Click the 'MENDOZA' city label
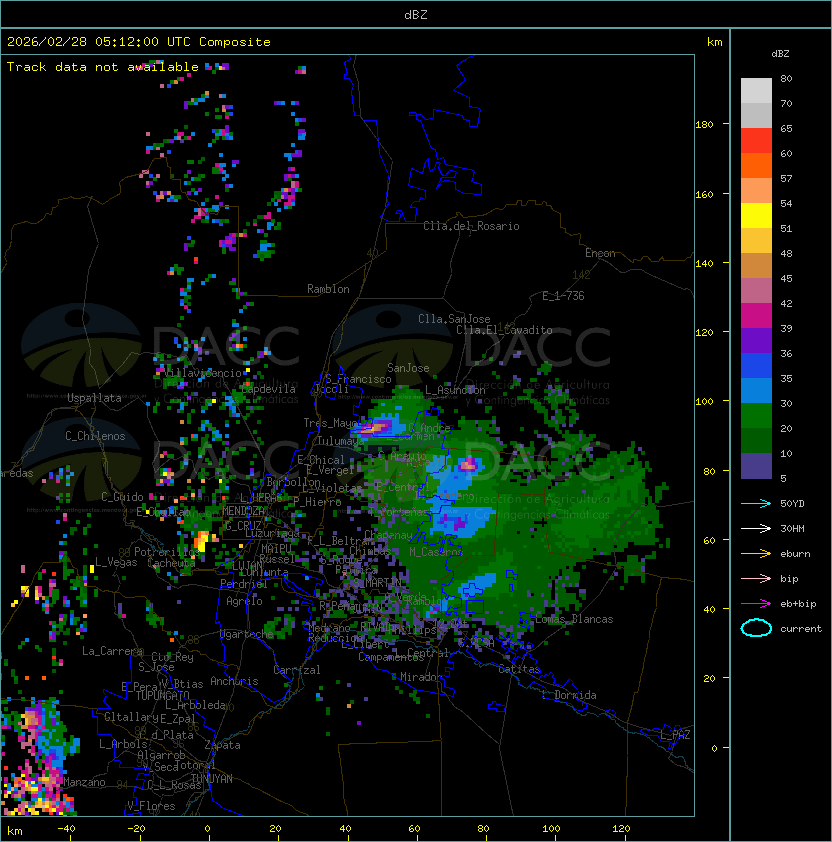The height and width of the screenshot is (842, 832). pyautogui.click(x=243, y=511)
